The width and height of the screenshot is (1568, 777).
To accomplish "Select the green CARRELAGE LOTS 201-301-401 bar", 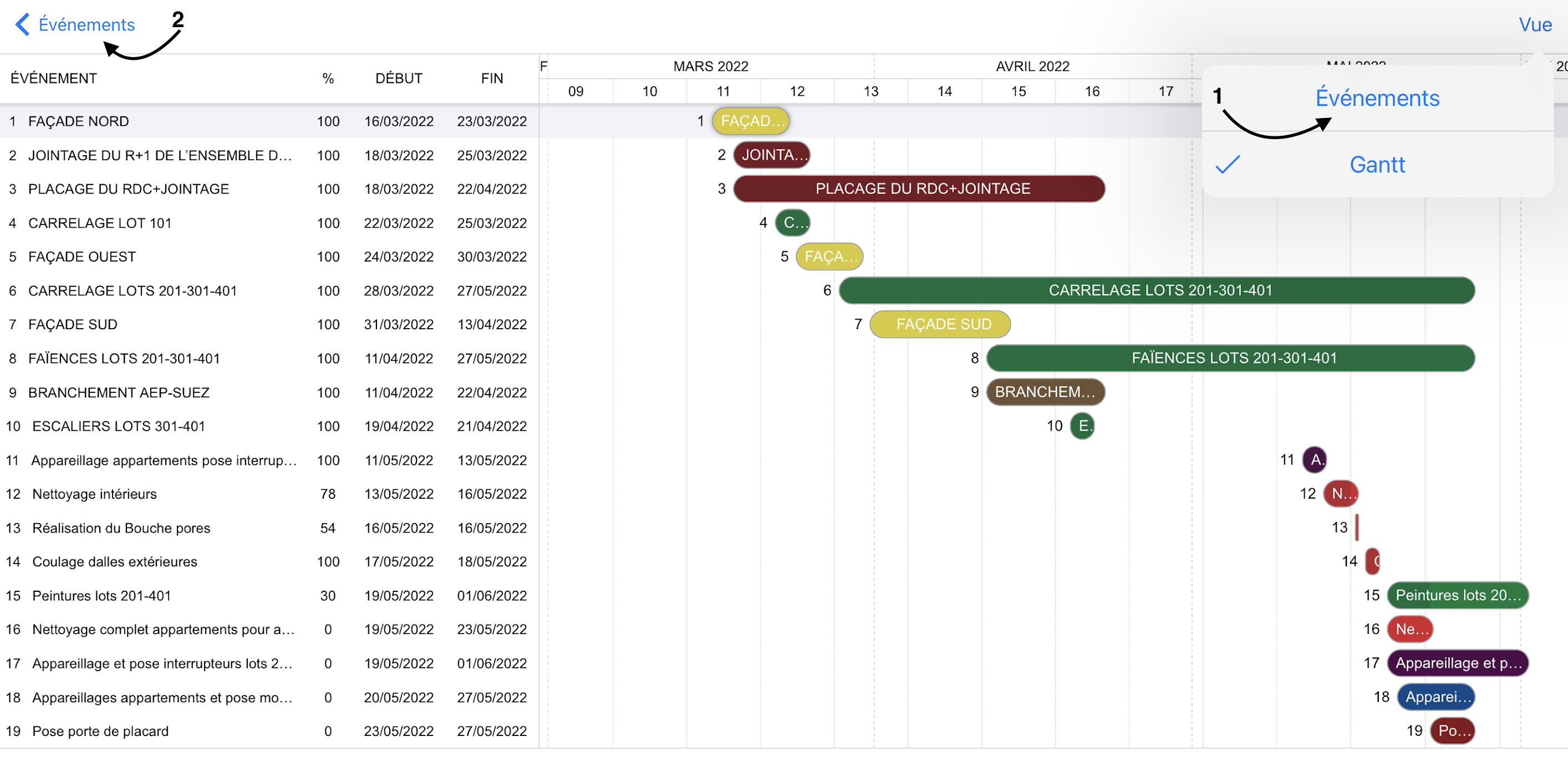I will coord(1157,290).
